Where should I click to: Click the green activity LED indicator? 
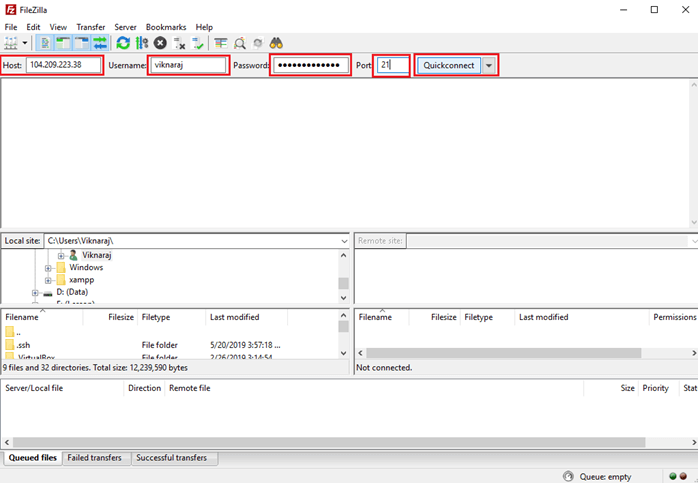click(x=673, y=476)
